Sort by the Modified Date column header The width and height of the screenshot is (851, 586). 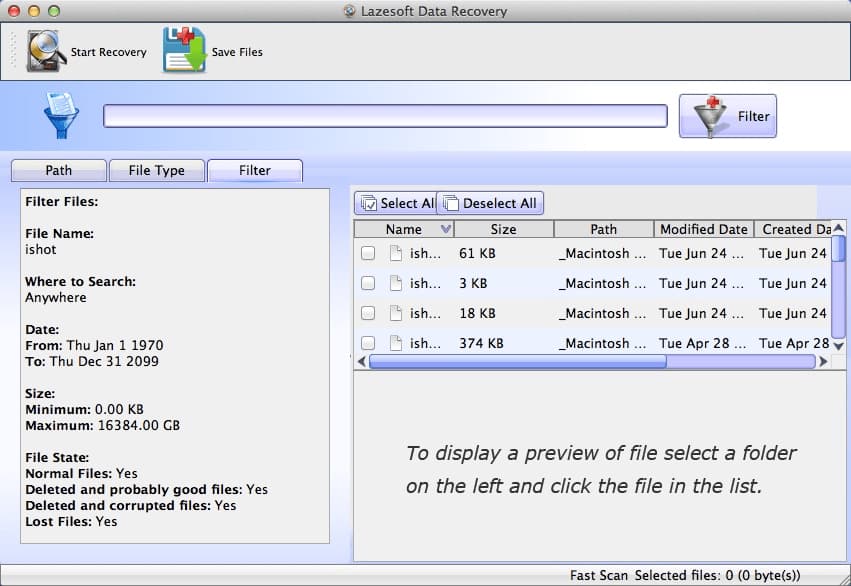704,229
